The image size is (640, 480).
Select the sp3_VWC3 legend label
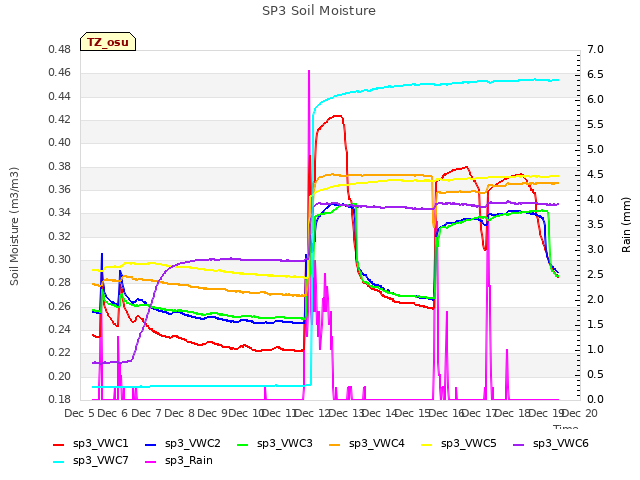click(x=284, y=444)
